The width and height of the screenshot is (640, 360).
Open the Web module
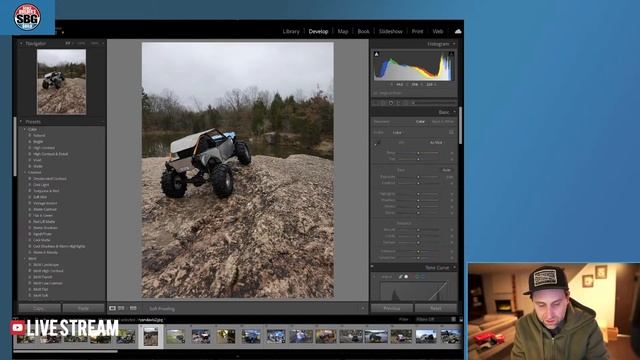438,31
